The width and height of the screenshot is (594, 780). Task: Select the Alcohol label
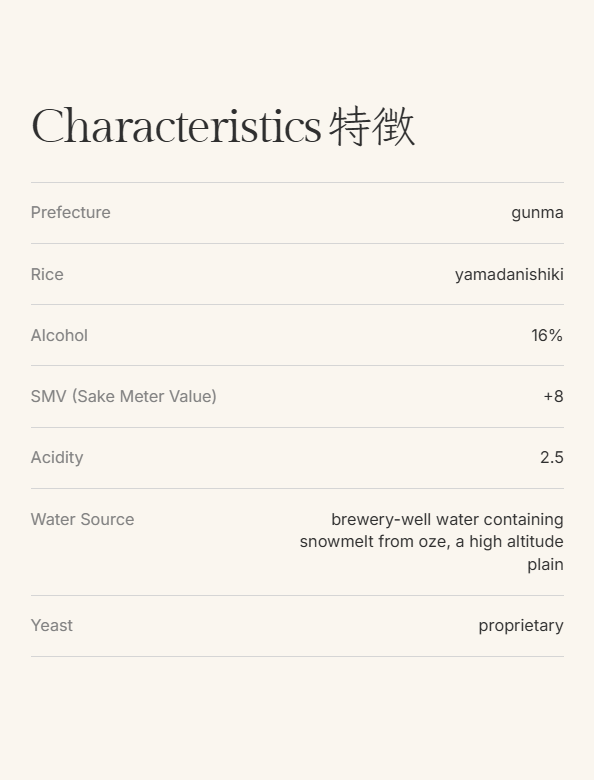pyautogui.click(x=59, y=335)
